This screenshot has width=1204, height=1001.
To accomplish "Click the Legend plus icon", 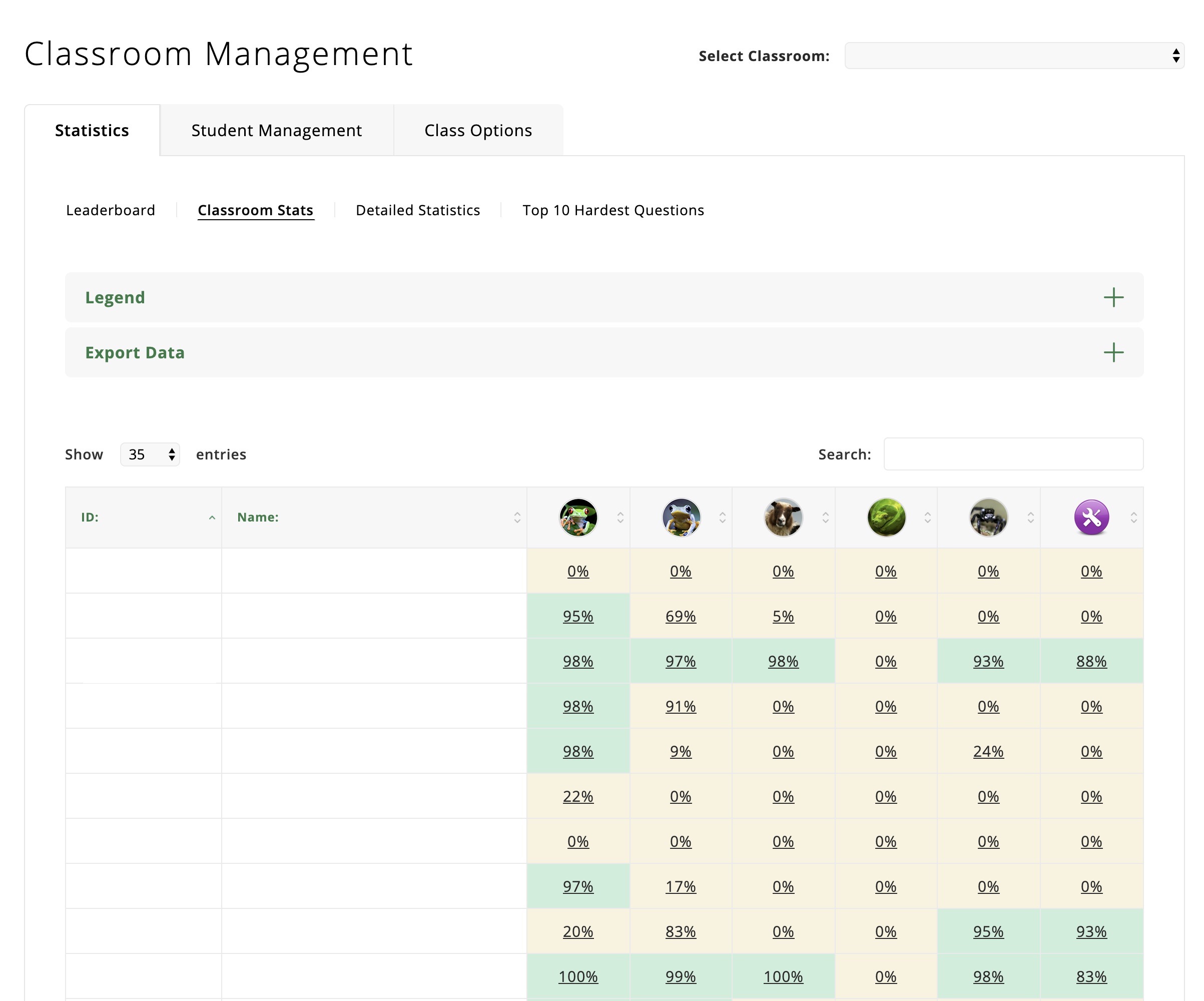I will pyautogui.click(x=1113, y=297).
